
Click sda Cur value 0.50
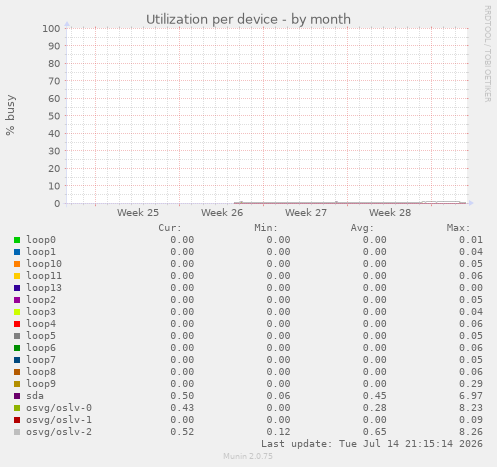pos(182,396)
